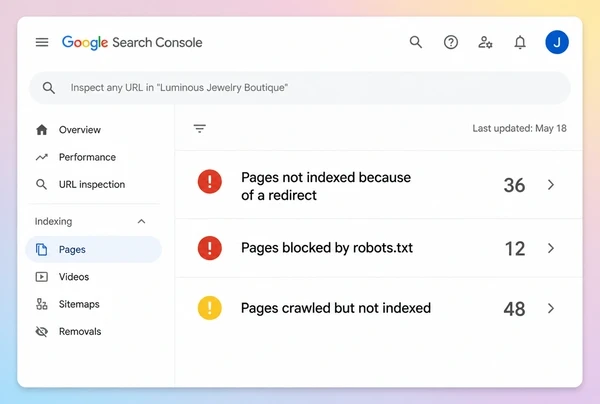Expand redirect issue row chevron
Image resolution: width=600 pixels, height=404 pixels.
coord(551,185)
